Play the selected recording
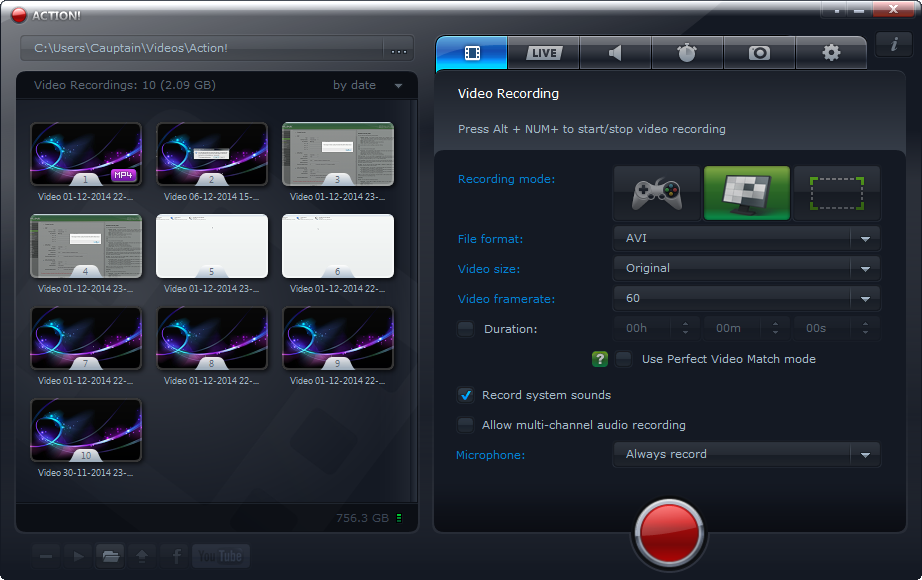Image resolution: width=922 pixels, height=580 pixels. 78,556
